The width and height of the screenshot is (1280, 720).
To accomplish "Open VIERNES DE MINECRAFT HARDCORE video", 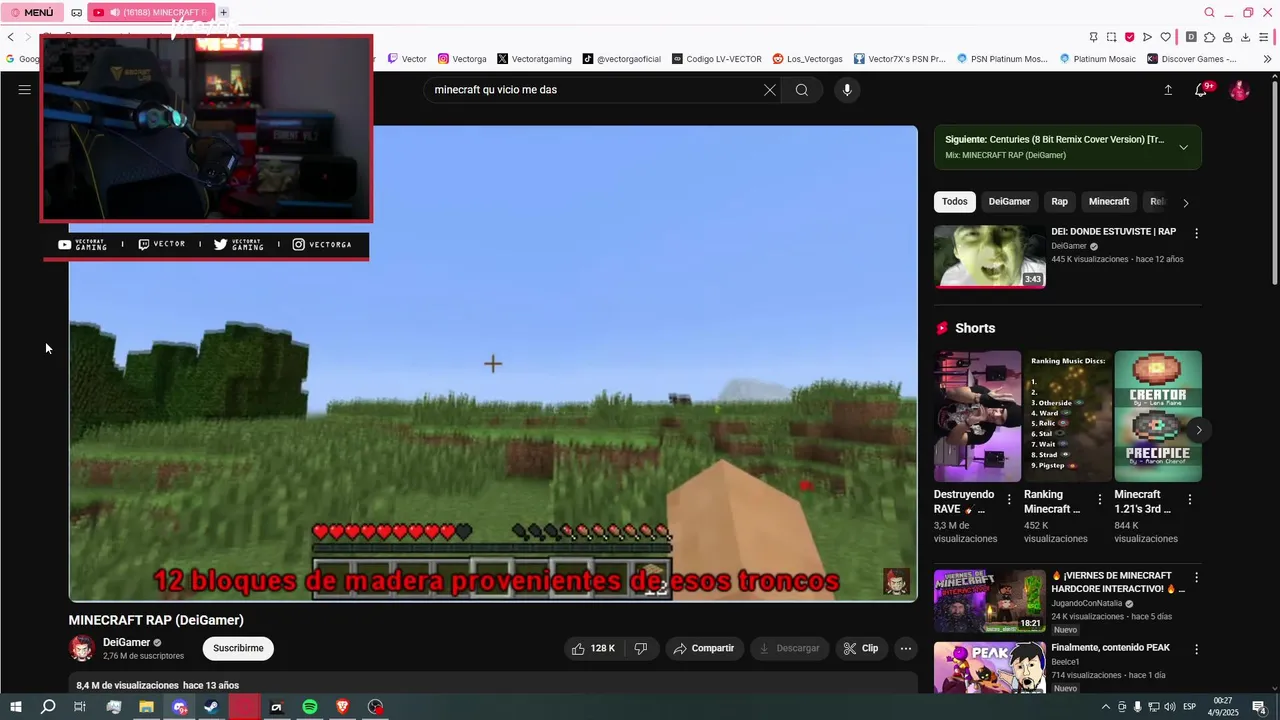I will pos(990,601).
